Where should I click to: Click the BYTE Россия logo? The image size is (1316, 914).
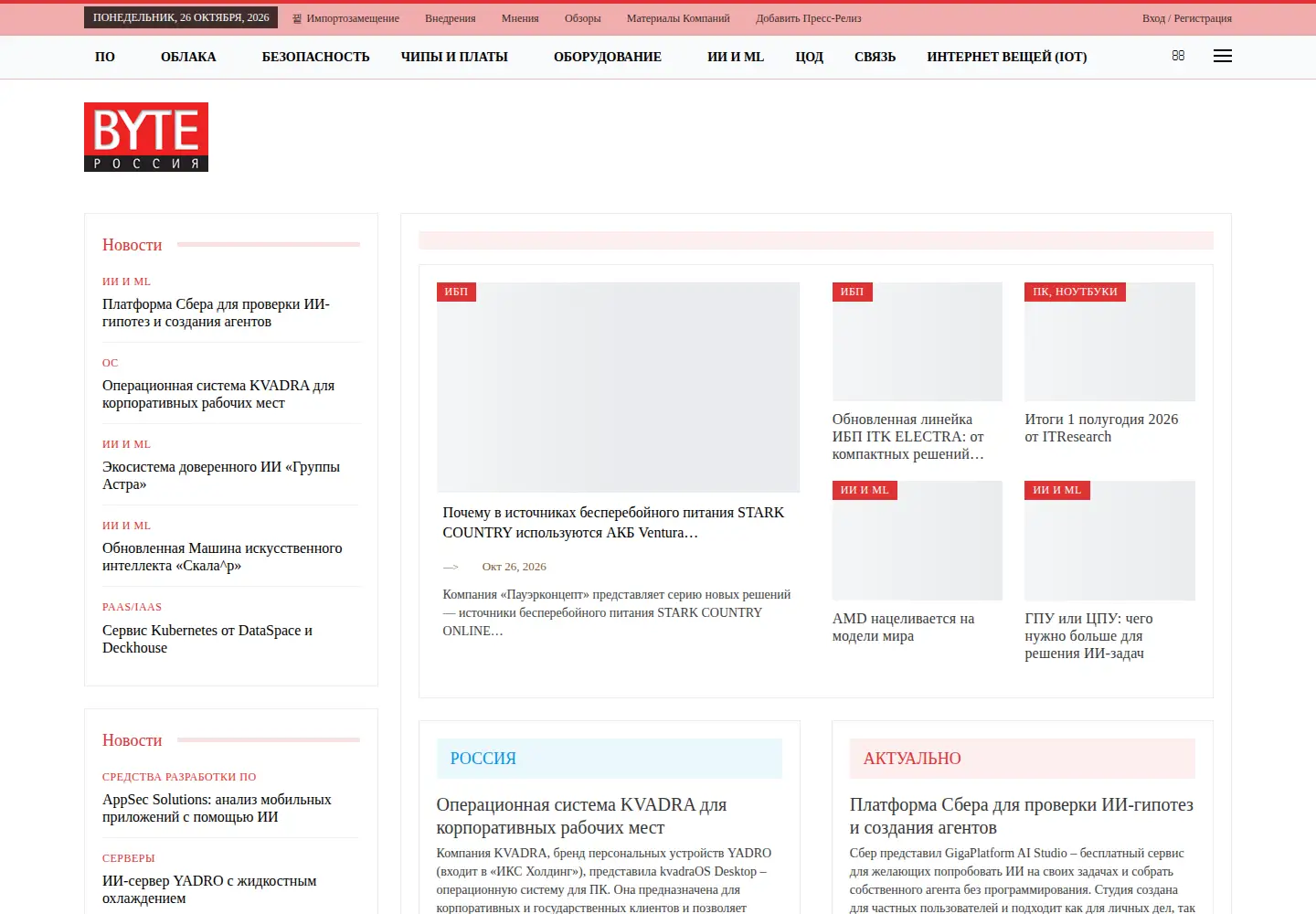pos(146,137)
